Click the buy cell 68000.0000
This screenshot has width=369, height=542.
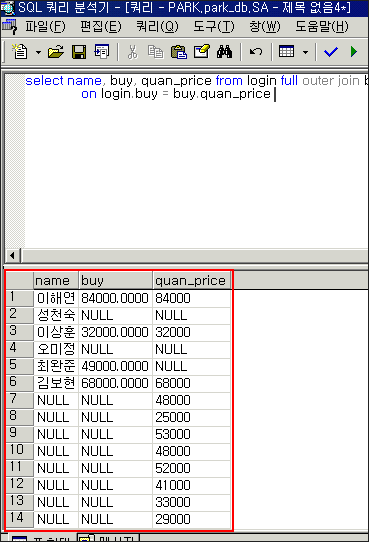pyautogui.click(x=115, y=383)
